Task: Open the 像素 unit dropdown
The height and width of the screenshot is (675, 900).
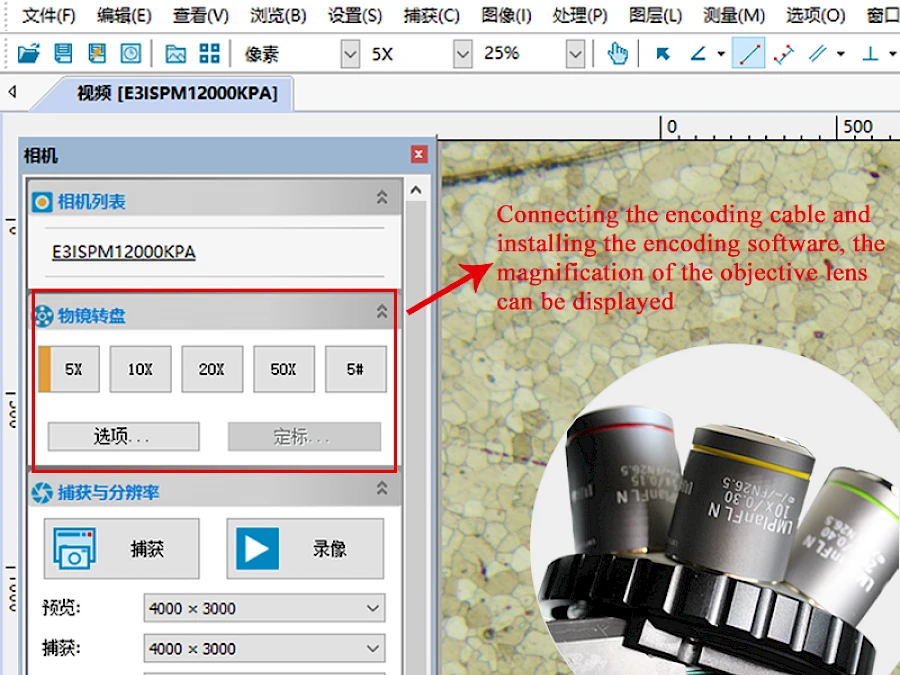Action: coord(350,54)
